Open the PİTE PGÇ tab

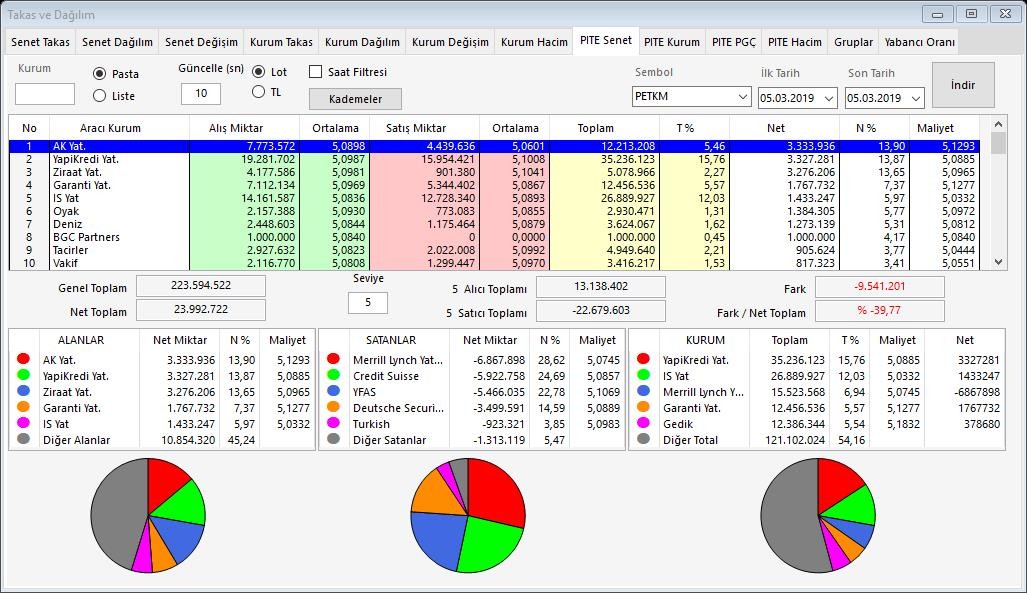tap(734, 42)
